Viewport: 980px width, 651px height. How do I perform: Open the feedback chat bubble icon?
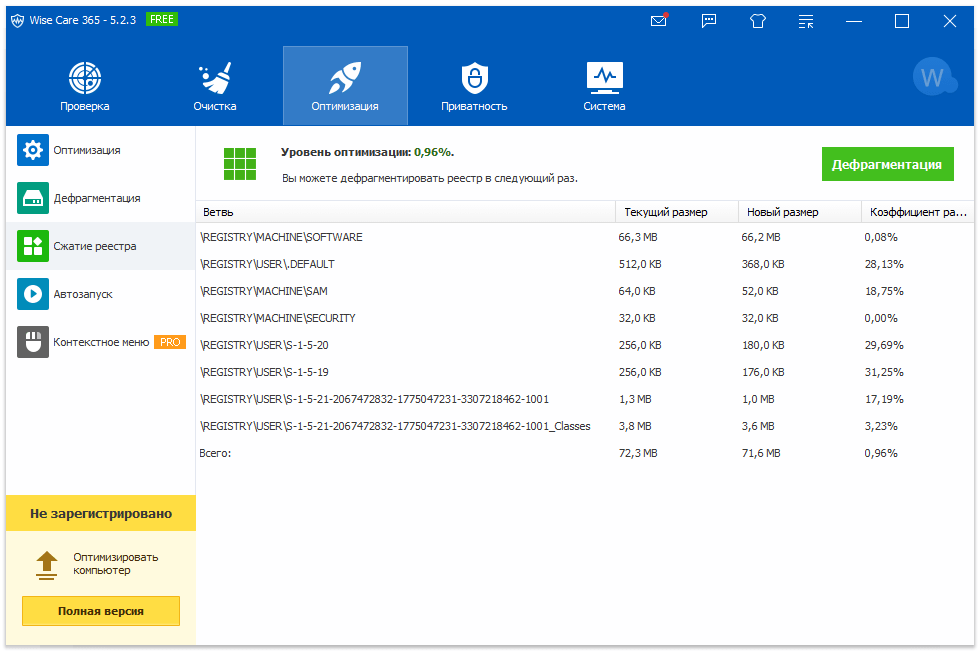tap(709, 20)
